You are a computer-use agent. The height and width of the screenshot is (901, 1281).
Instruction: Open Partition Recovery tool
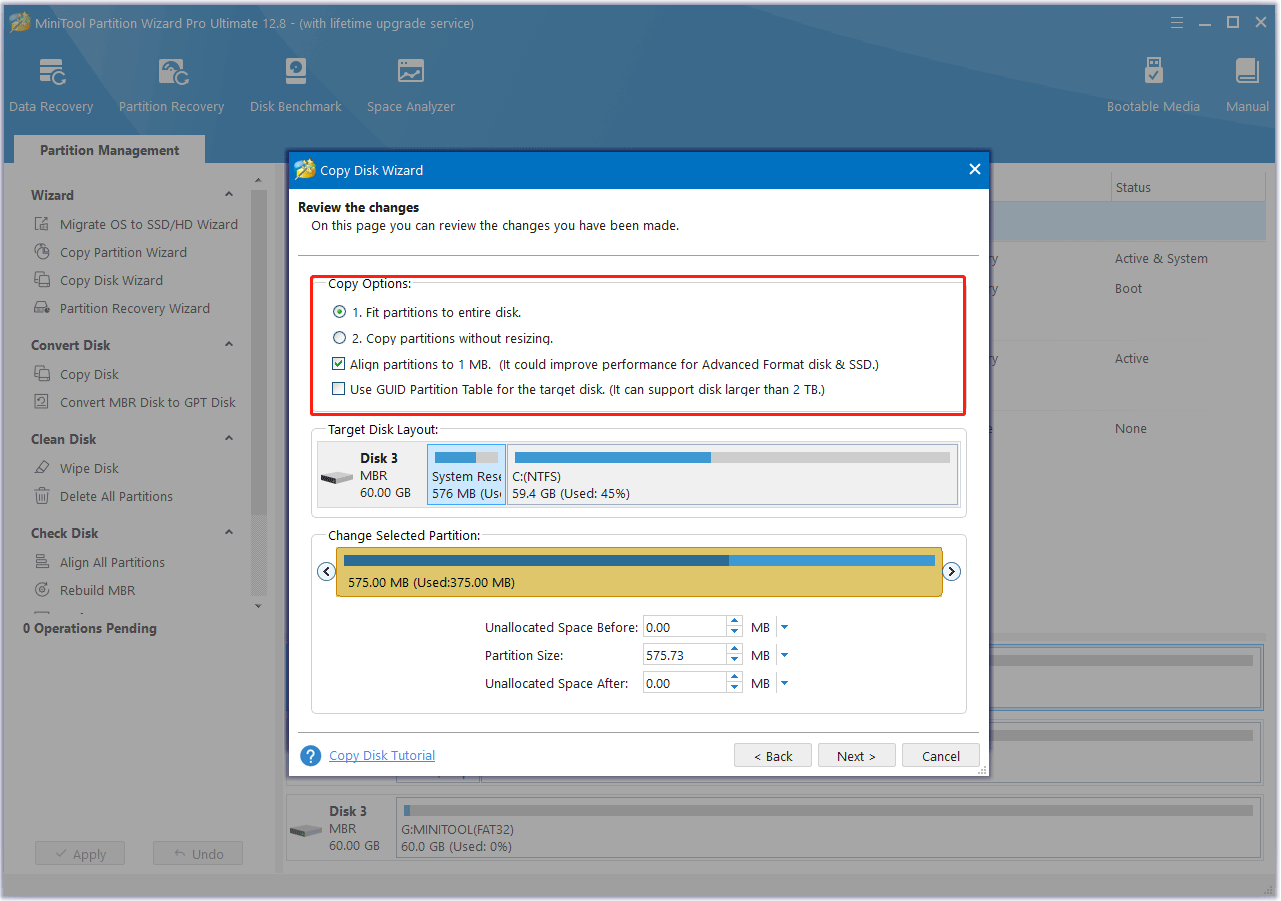point(171,85)
